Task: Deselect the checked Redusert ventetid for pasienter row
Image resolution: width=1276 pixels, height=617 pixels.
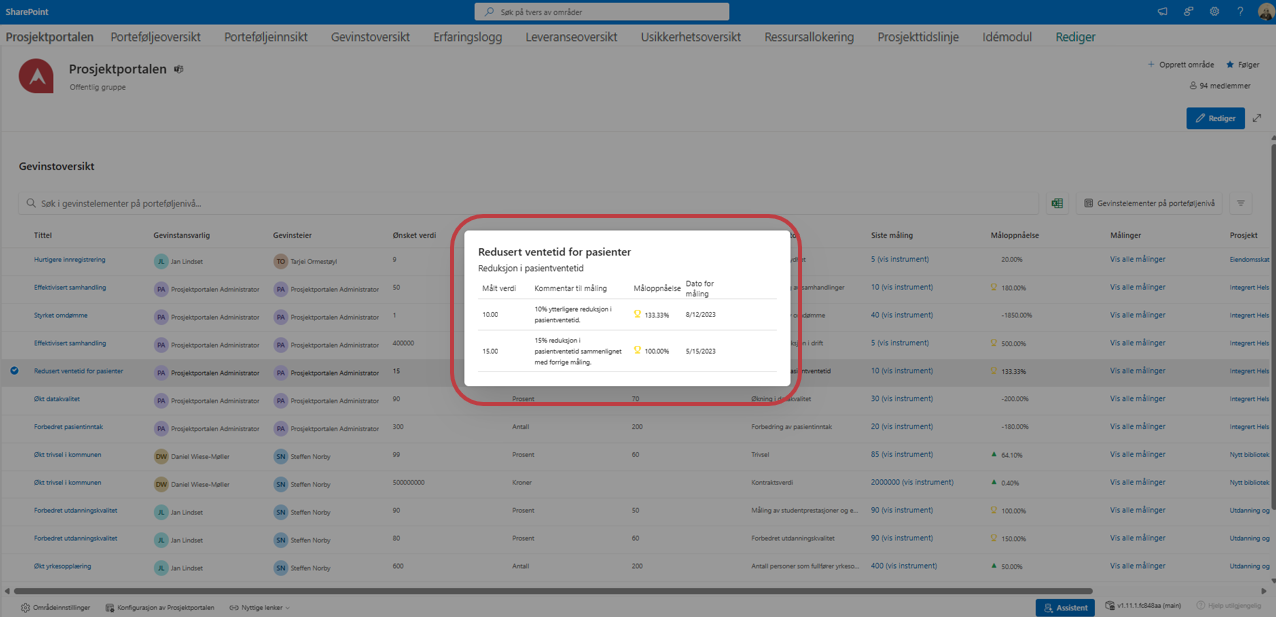Action: [x=15, y=371]
